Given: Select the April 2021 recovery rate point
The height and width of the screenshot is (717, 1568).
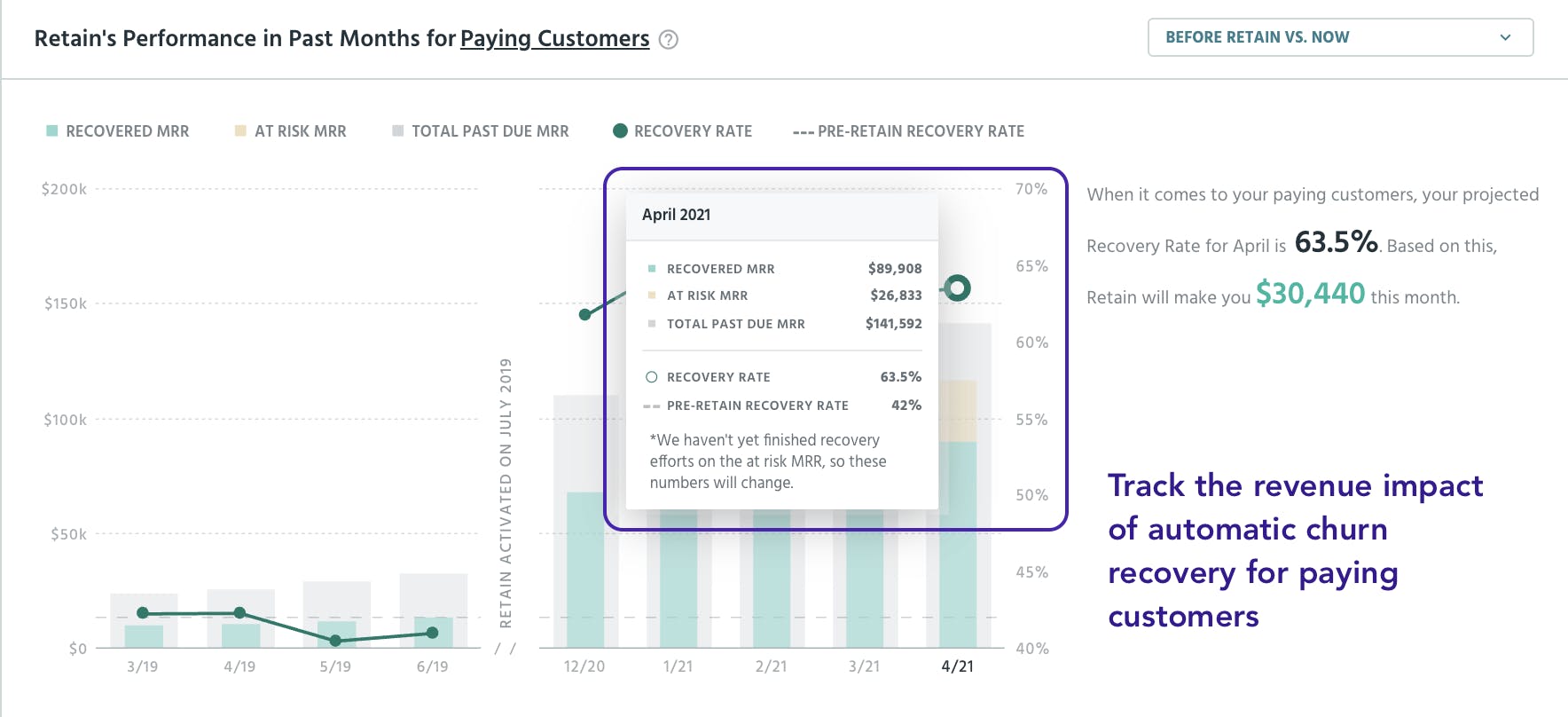Looking at the screenshot, I should point(957,288).
